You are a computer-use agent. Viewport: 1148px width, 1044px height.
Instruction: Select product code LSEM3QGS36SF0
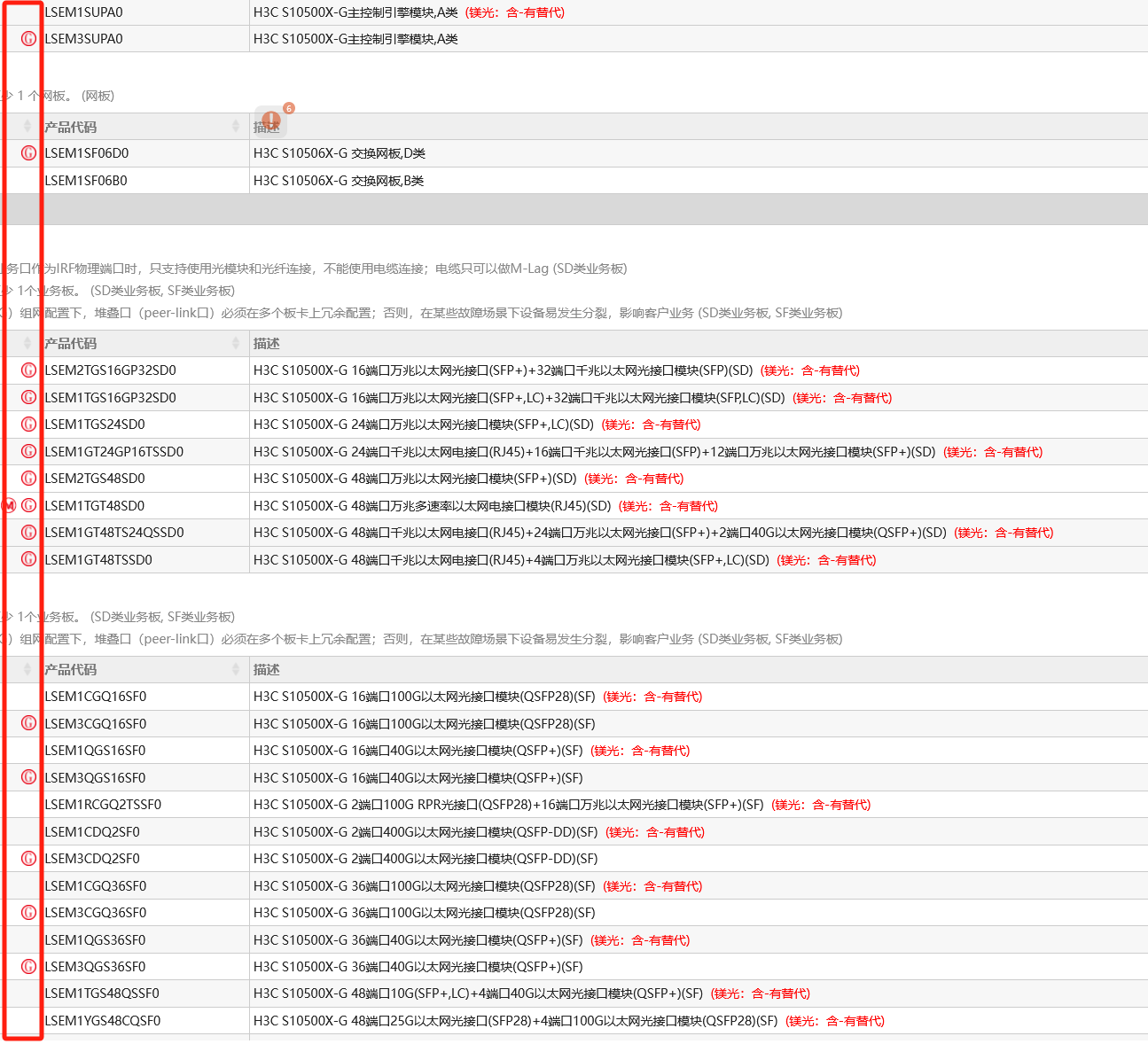pyautogui.click(x=95, y=967)
